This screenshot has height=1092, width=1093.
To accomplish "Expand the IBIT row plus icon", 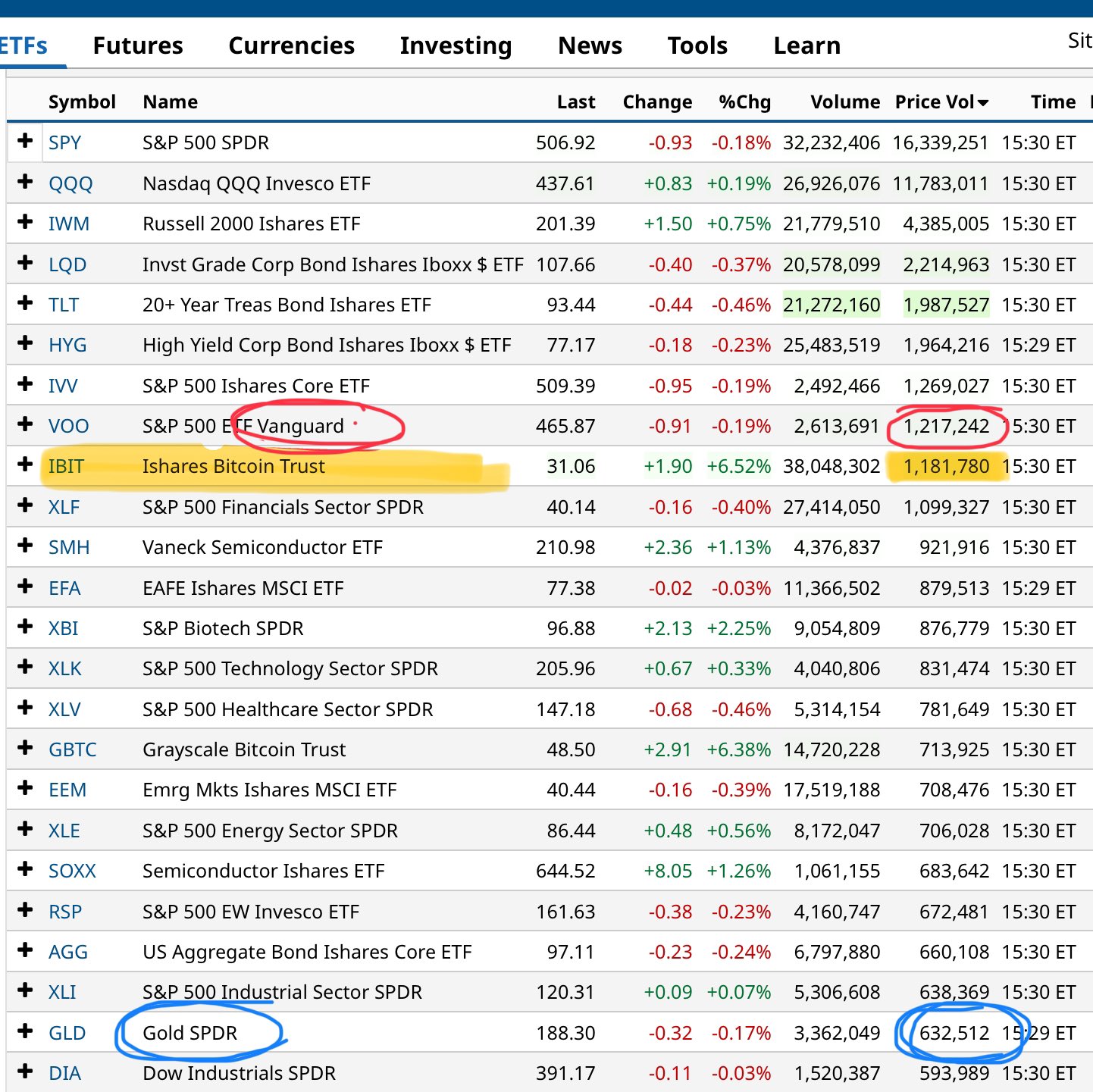I will [25, 465].
